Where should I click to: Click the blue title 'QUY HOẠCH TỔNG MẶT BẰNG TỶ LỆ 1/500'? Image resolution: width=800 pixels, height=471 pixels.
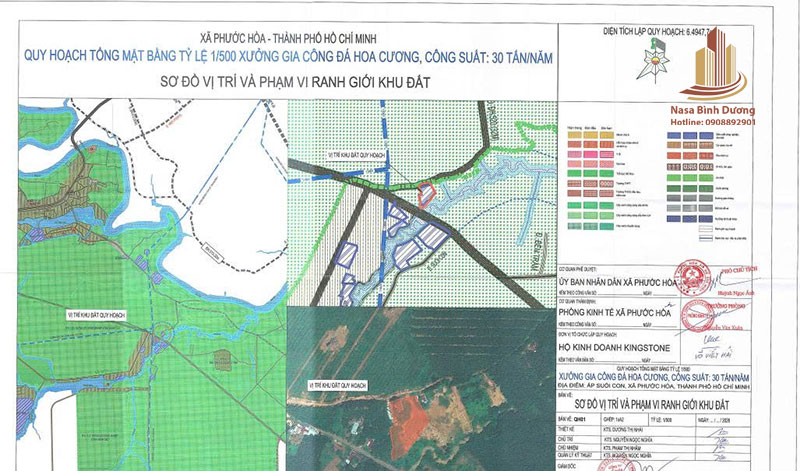tap(130, 56)
